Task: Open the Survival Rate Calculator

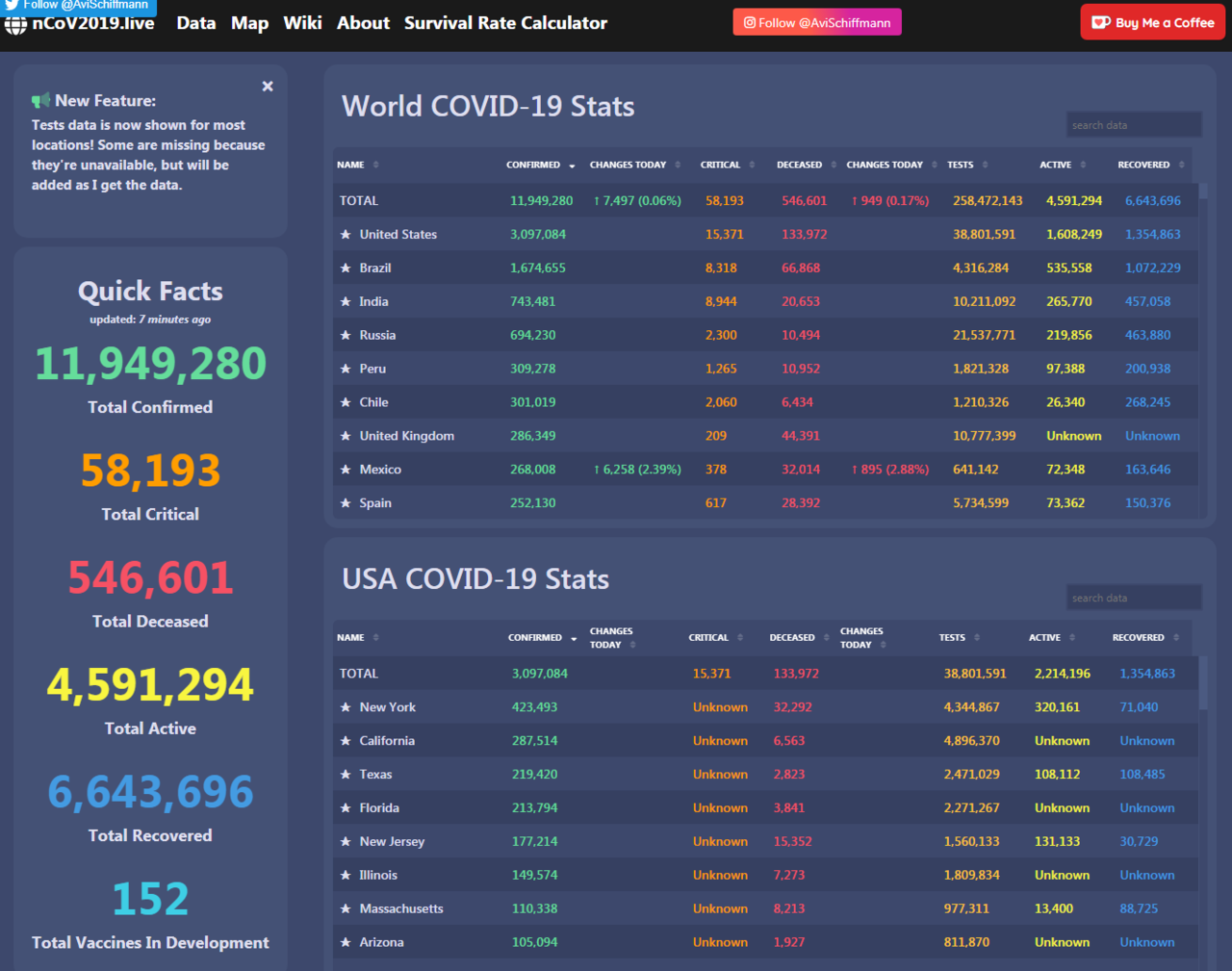Action: pyautogui.click(x=505, y=23)
